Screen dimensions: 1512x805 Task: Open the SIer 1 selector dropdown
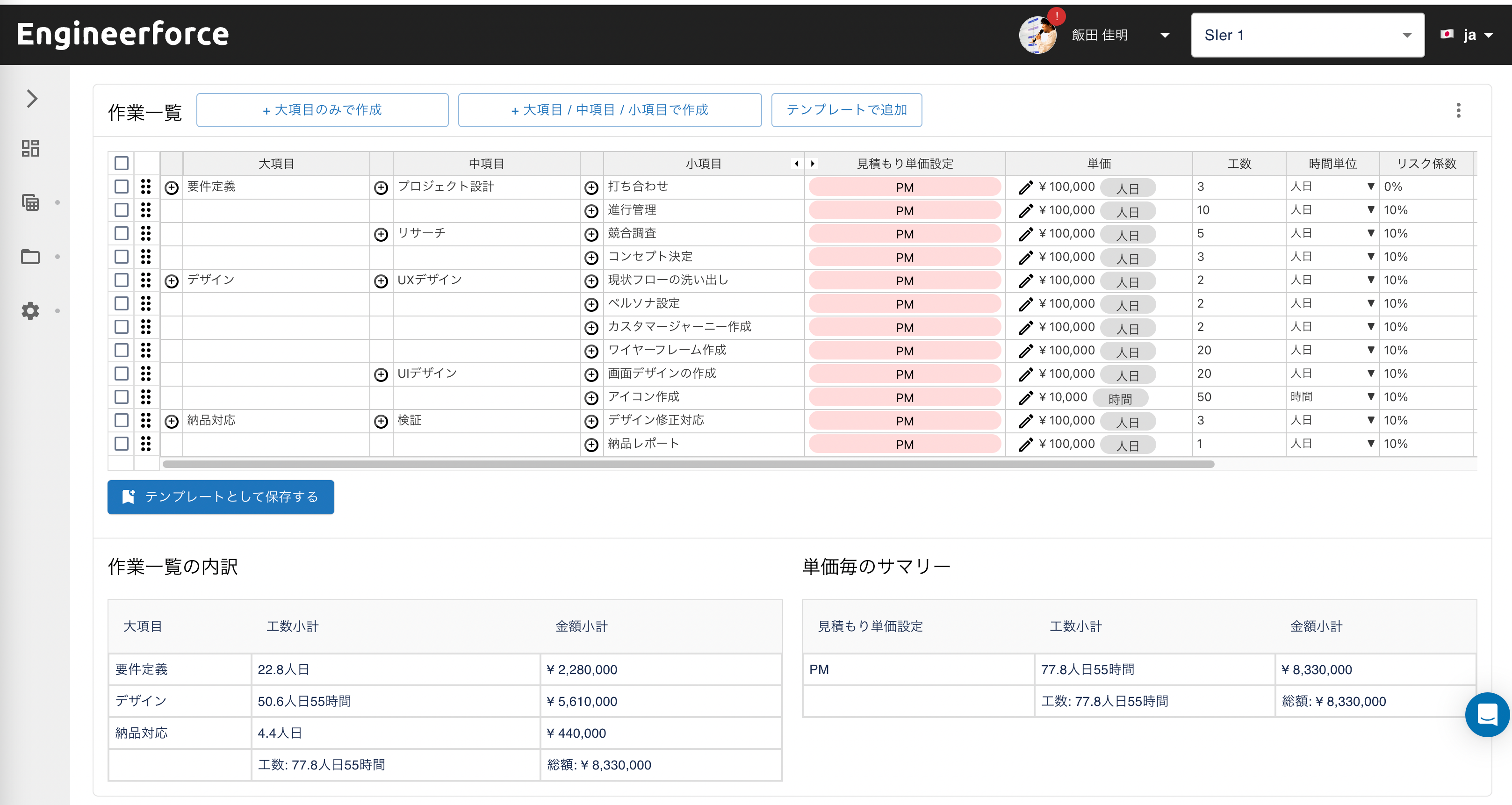click(1307, 35)
